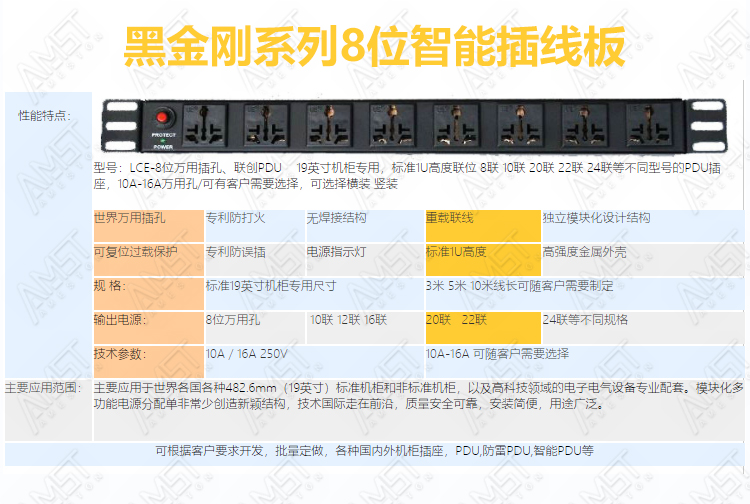Click the 专利防误插 cell
Screen dimensions: 750x504
pos(255,260)
